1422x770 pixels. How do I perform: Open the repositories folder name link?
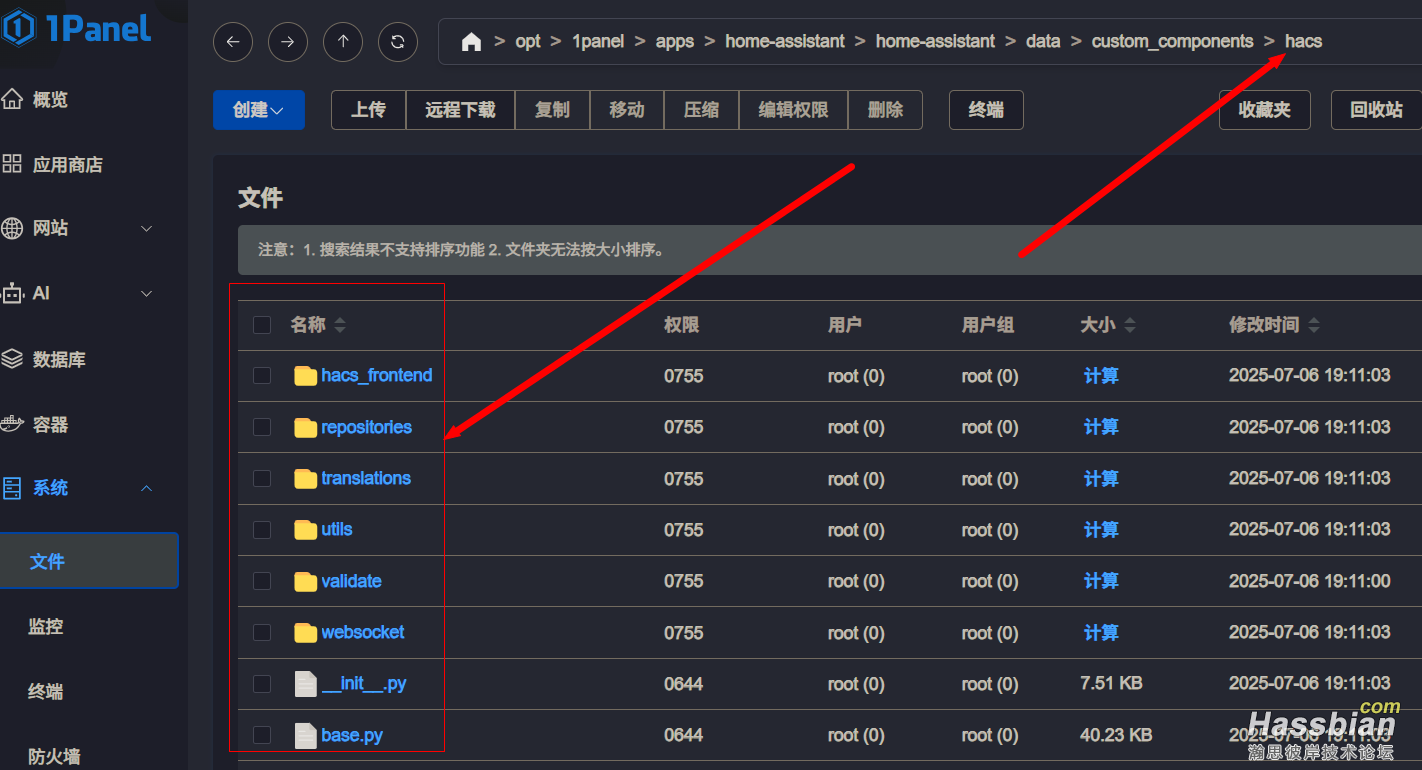[366, 427]
